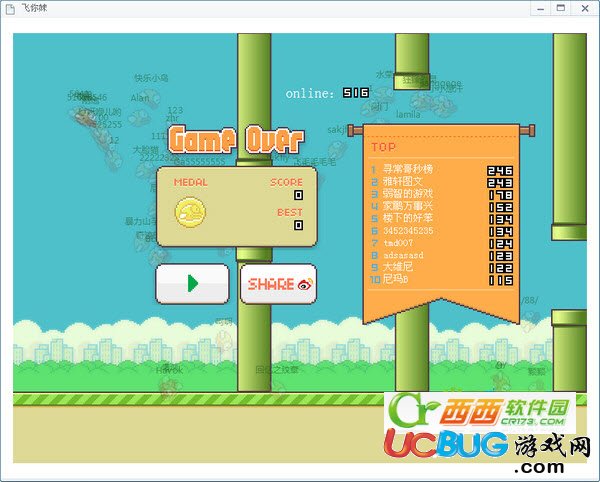Click the top score value 246
Image resolution: width=600 pixels, height=482 pixels.
pyautogui.click(x=500, y=170)
